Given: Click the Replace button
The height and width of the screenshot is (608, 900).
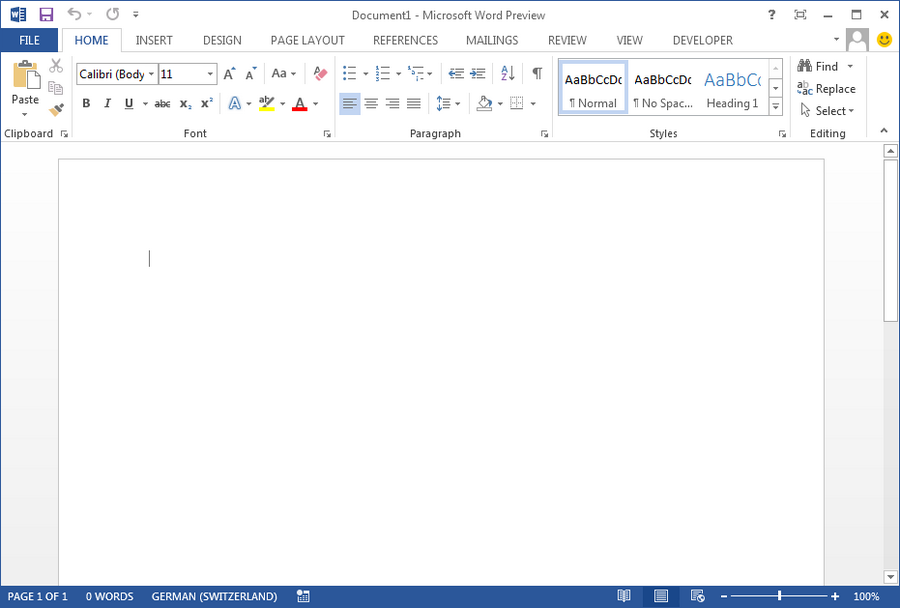Looking at the screenshot, I should click(x=827, y=89).
